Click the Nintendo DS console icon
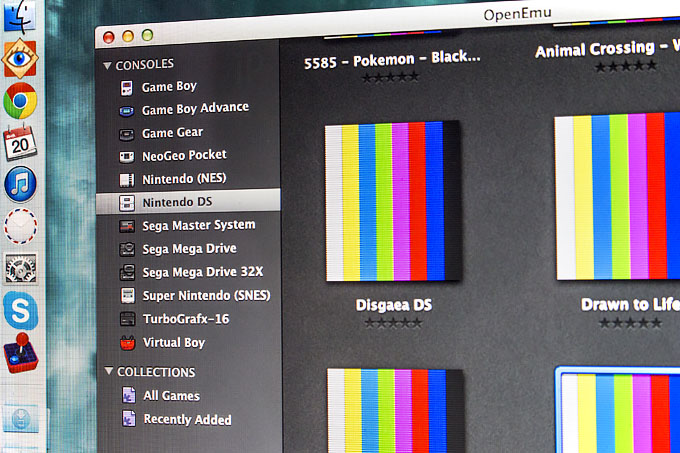 pyautogui.click(x=127, y=203)
